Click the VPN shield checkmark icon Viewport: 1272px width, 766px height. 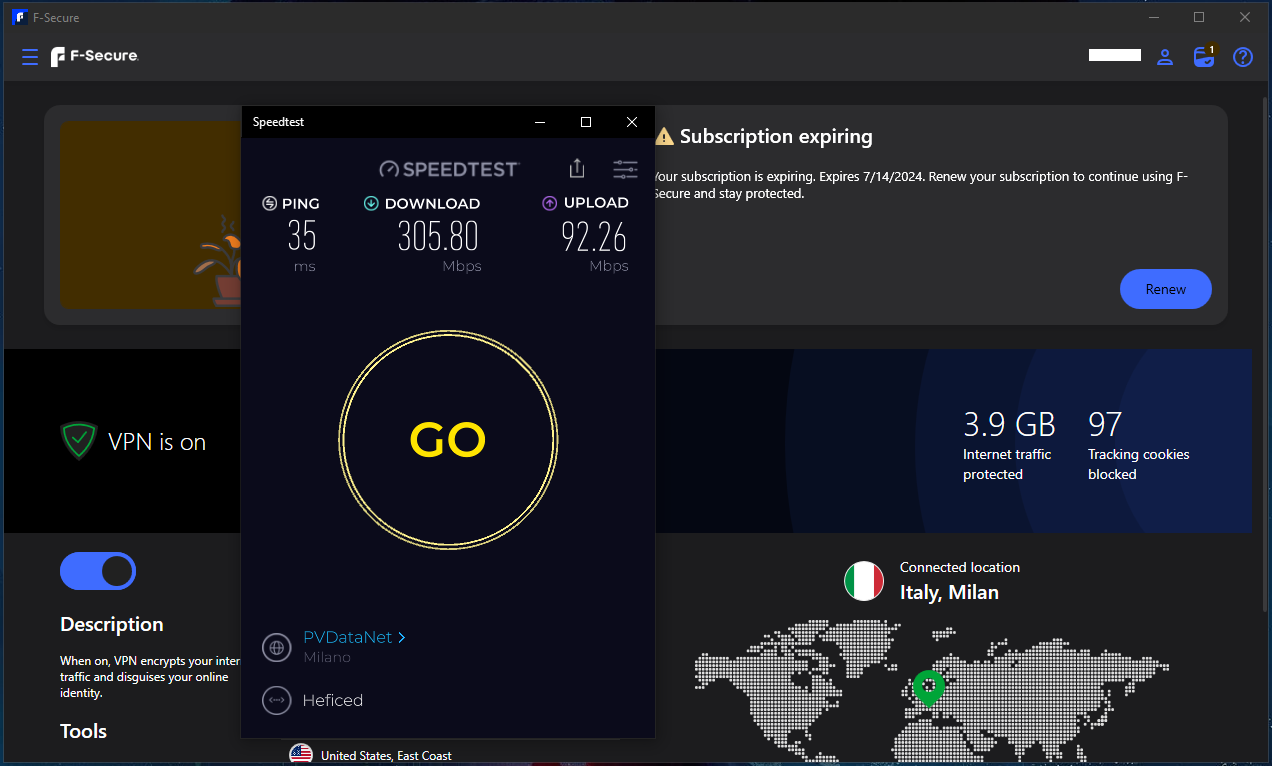[x=78, y=441]
